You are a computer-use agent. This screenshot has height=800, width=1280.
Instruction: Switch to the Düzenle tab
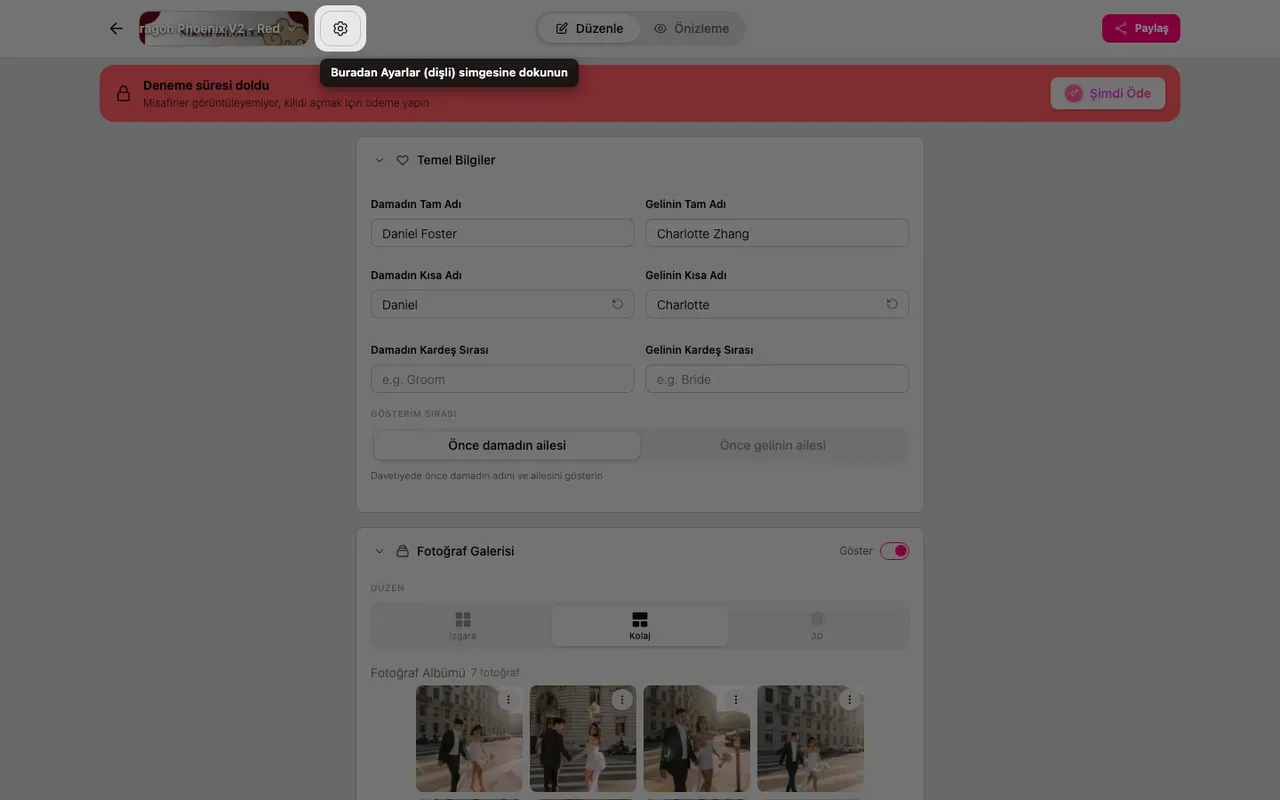tap(590, 28)
